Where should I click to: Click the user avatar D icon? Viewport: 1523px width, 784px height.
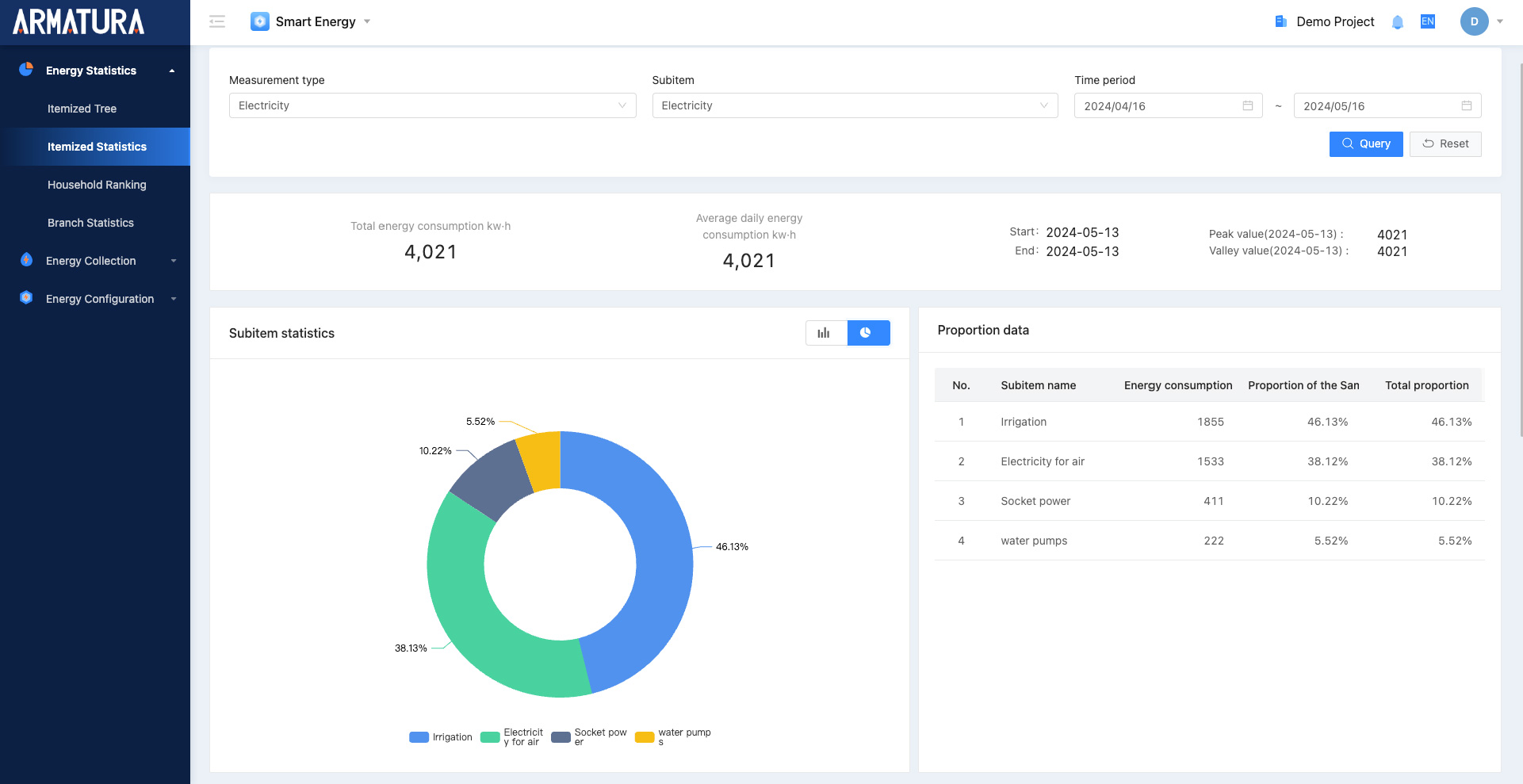point(1473,21)
